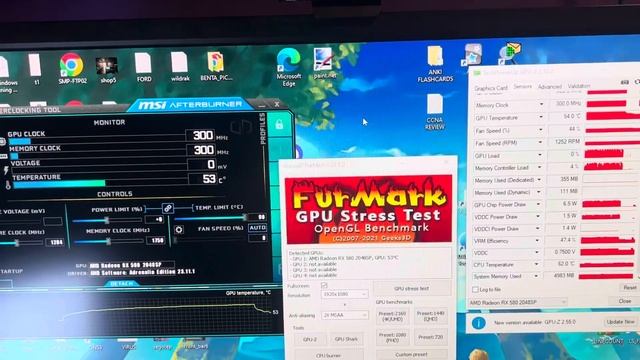Open GPU Shark tool from FurMark
Viewport: 640px width, 360px height.
point(346,339)
